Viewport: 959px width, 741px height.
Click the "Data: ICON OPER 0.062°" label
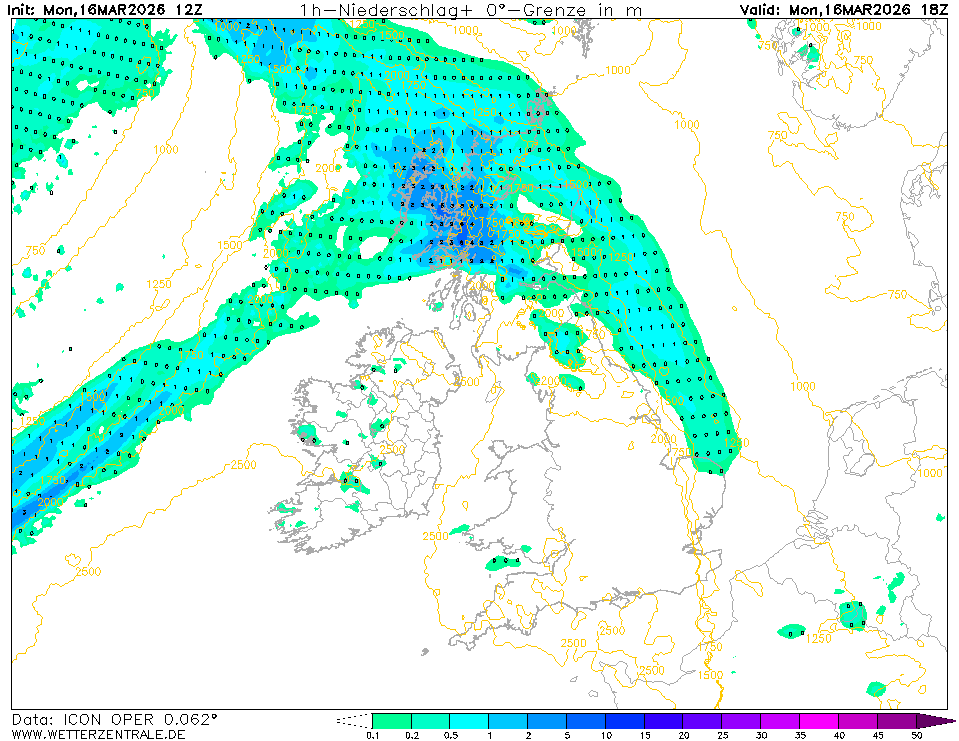coord(114,719)
